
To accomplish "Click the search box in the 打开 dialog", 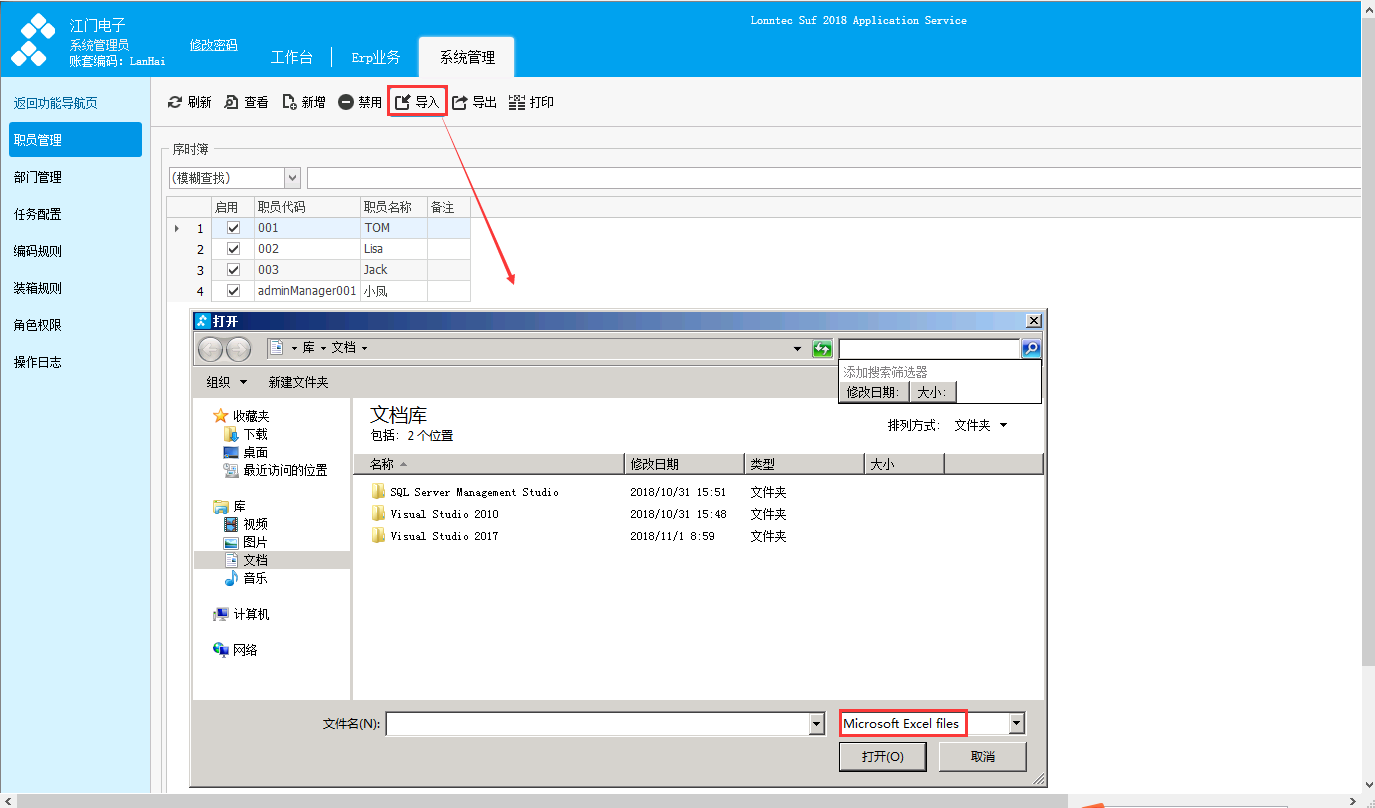I will pos(929,348).
